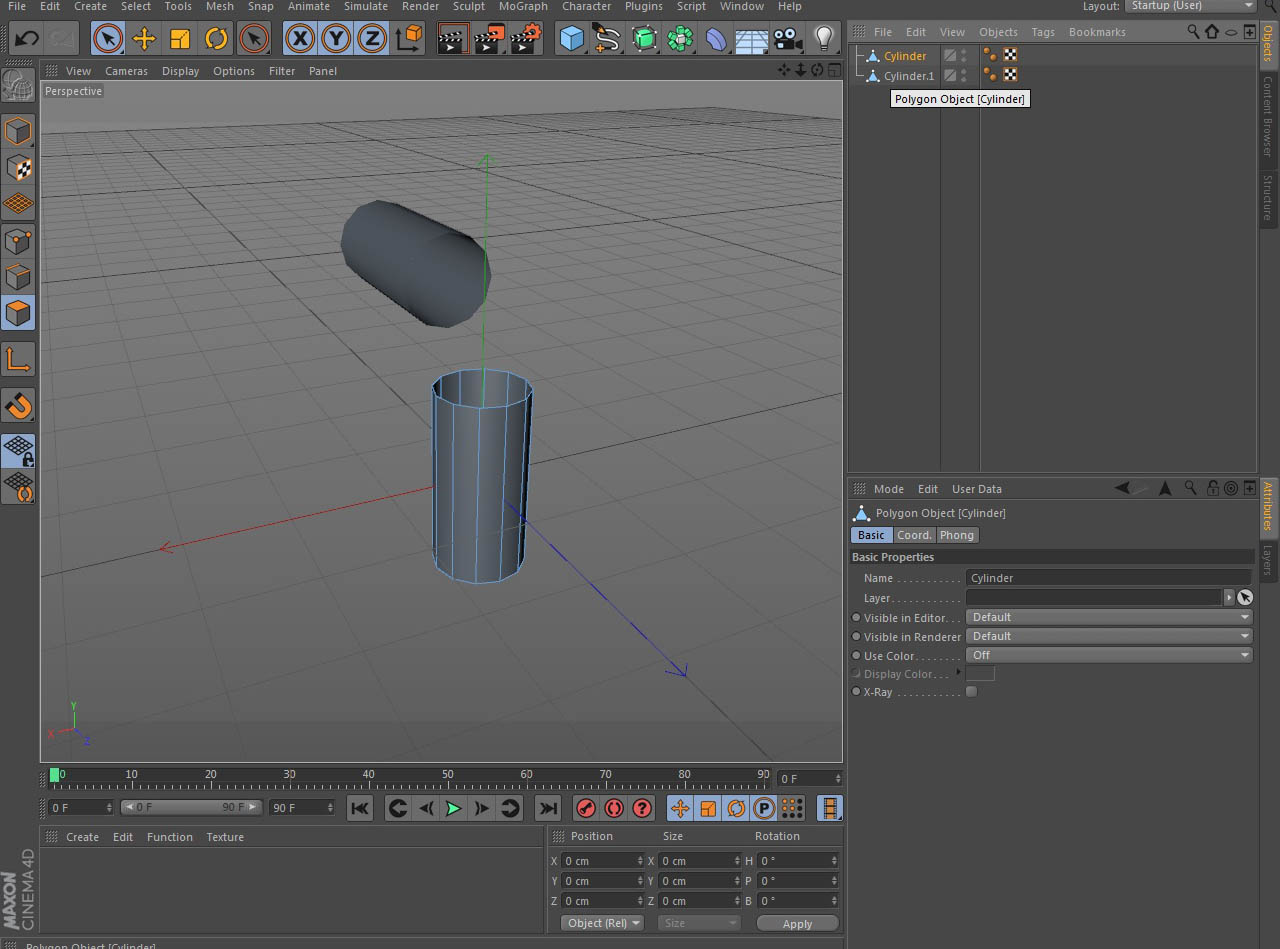
Task: Open the MoGraph menu
Action: [x=523, y=6]
